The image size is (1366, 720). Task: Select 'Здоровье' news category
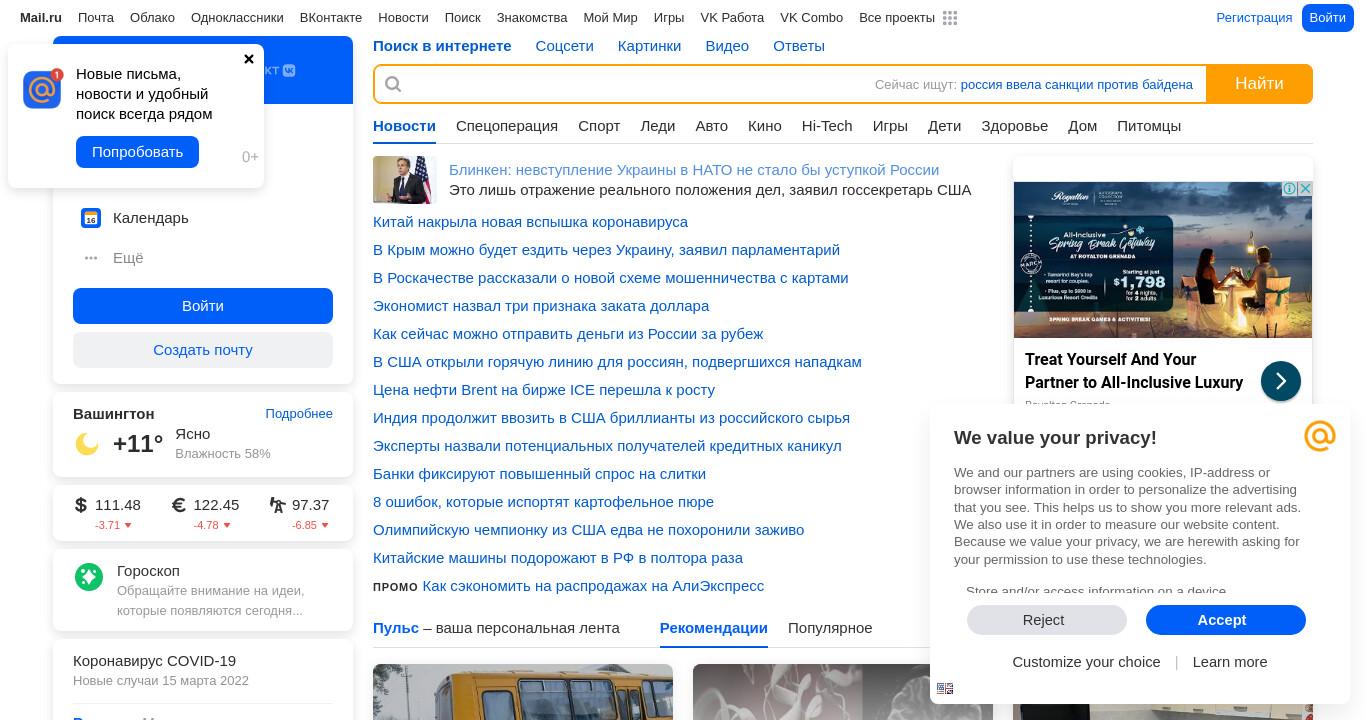(x=1014, y=126)
